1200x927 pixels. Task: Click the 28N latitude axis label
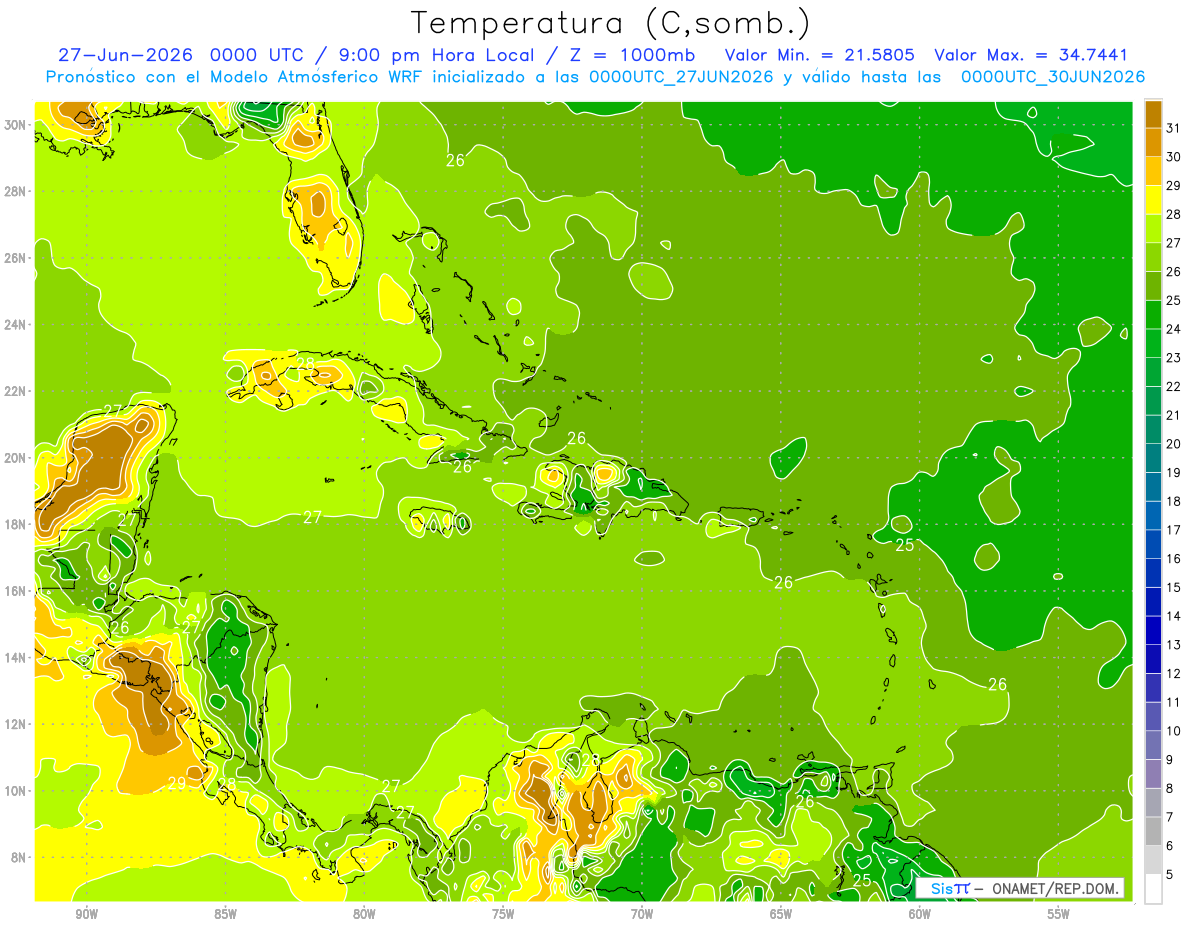15,191
